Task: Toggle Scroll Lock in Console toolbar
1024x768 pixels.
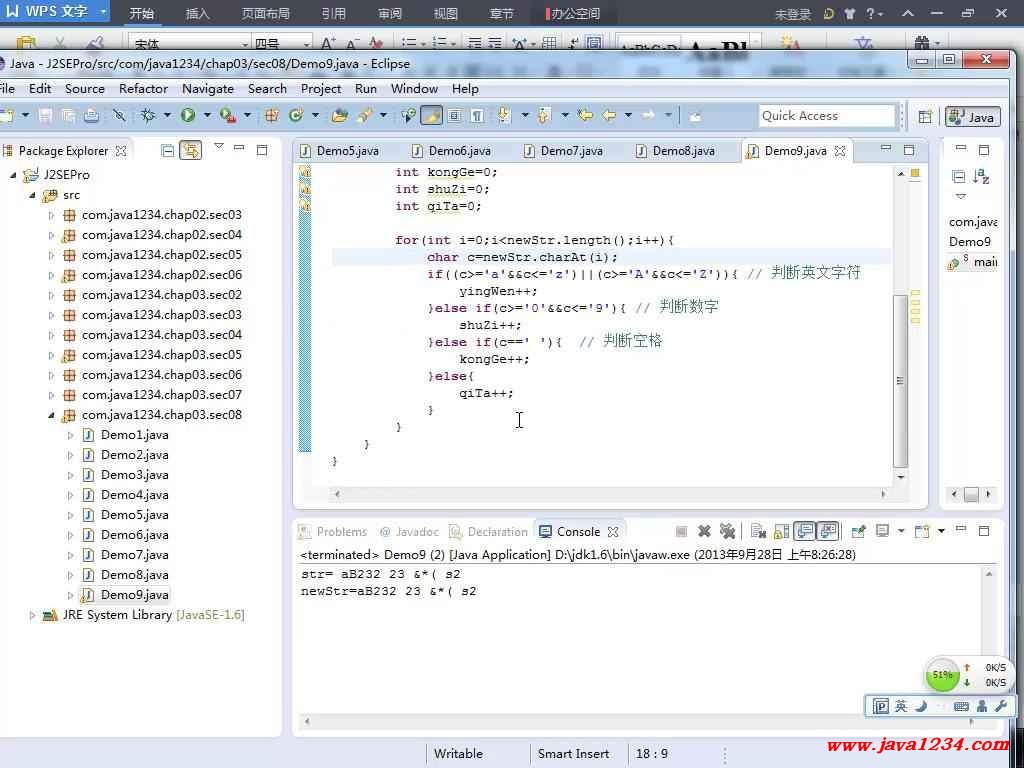Action: (x=782, y=532)
